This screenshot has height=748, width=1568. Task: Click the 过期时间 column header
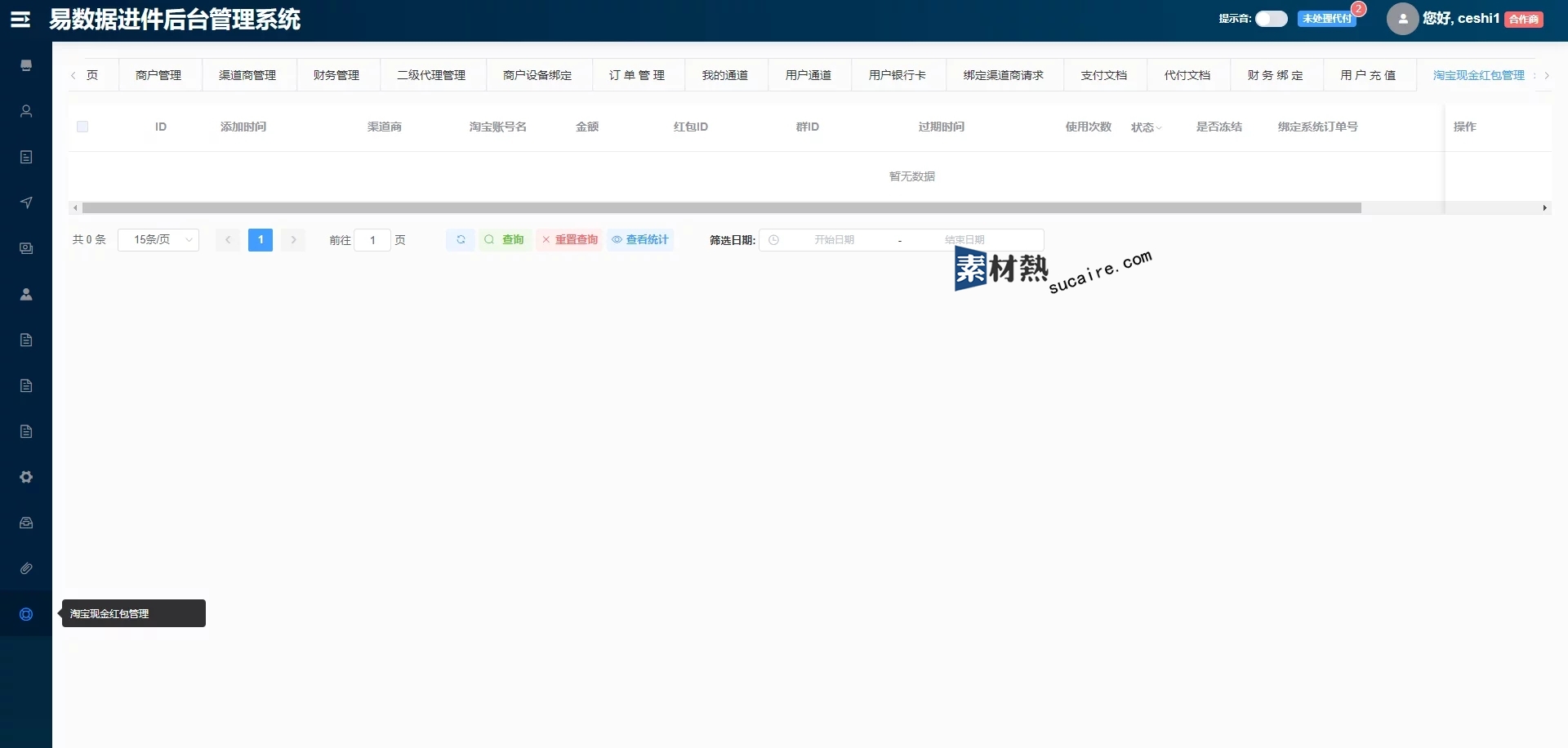(x=942, y=127)
